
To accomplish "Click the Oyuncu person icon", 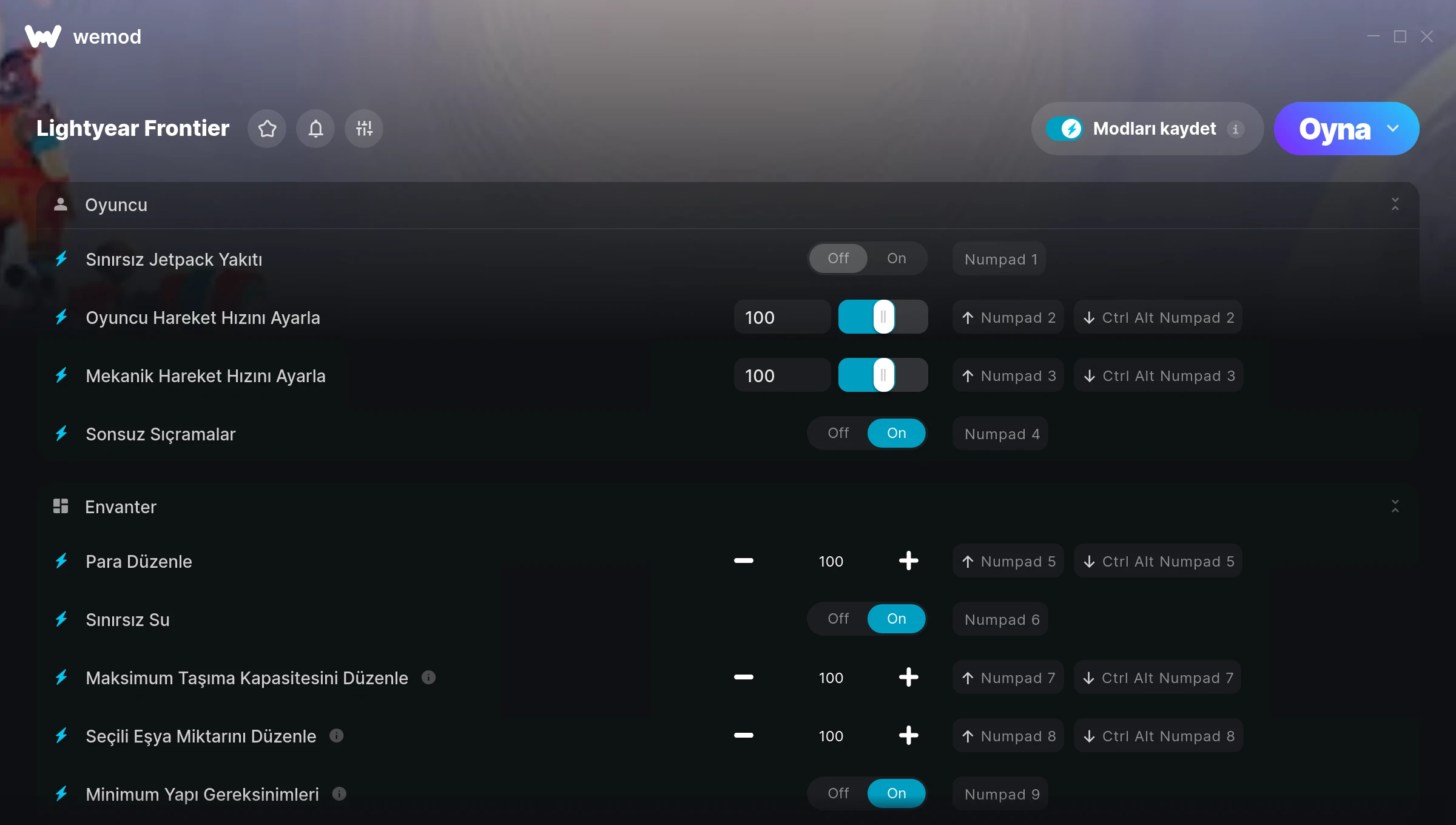I will [61, 204].
